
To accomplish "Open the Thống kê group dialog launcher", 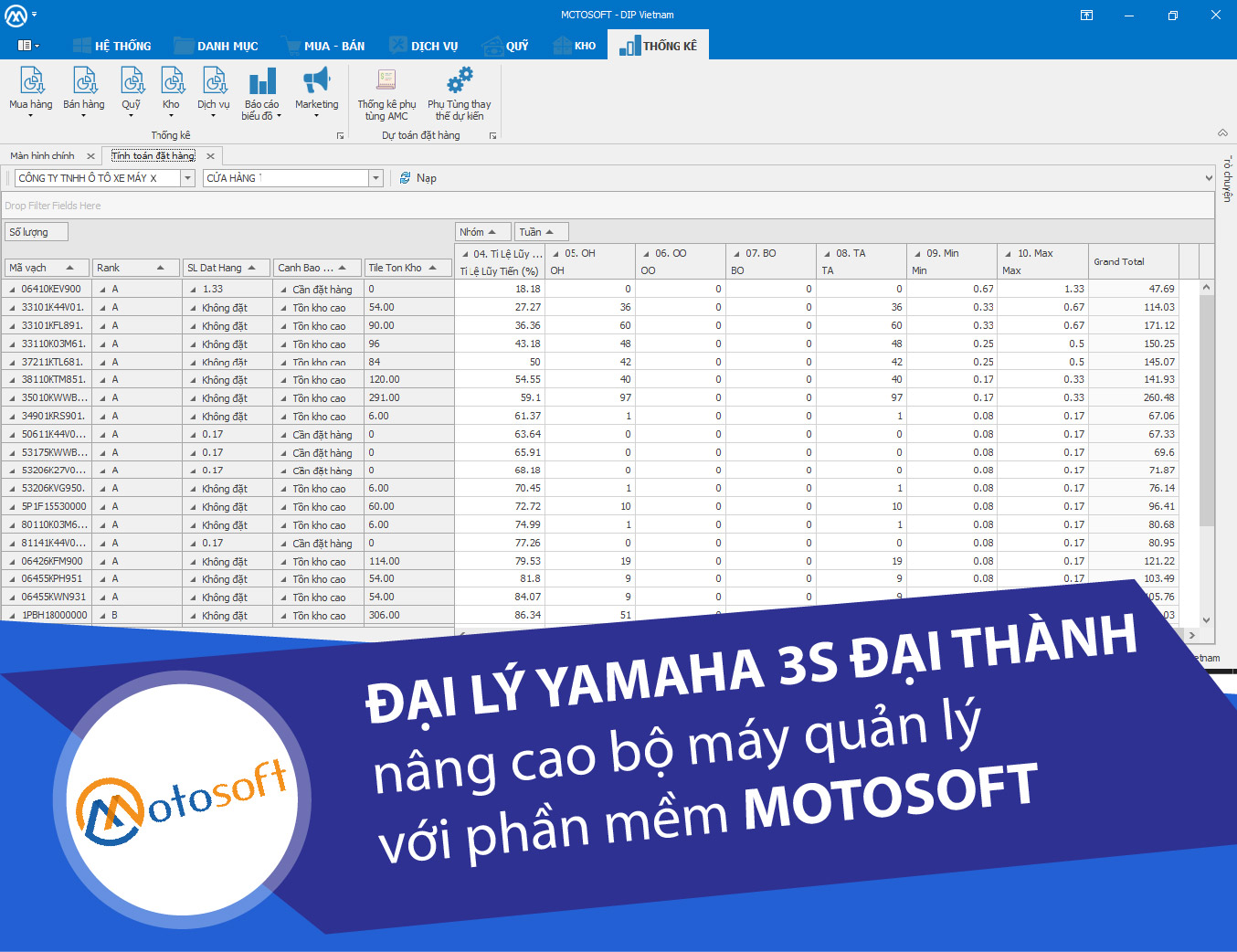I will [x=341, y=135].
